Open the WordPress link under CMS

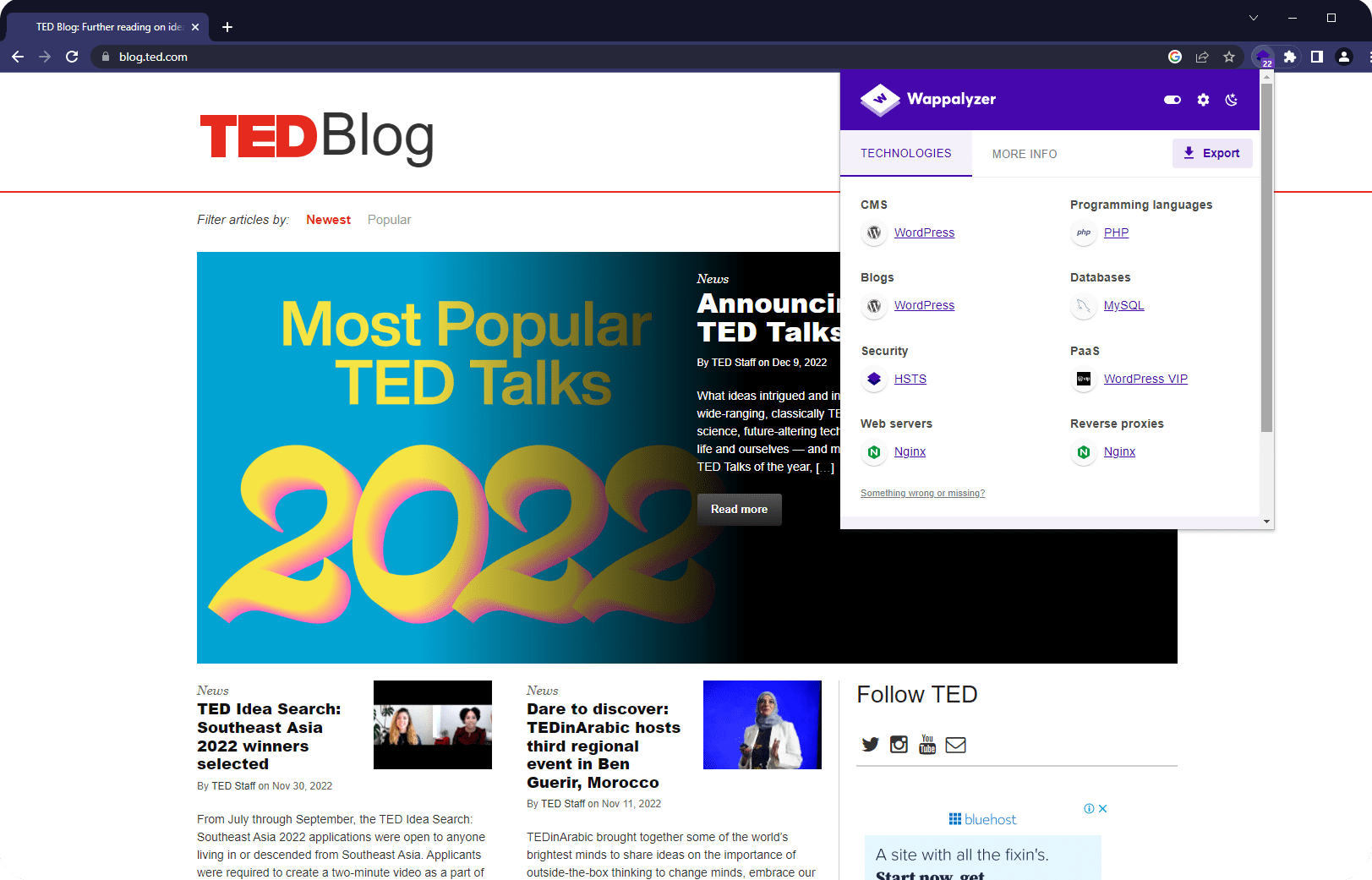[924, 232]
